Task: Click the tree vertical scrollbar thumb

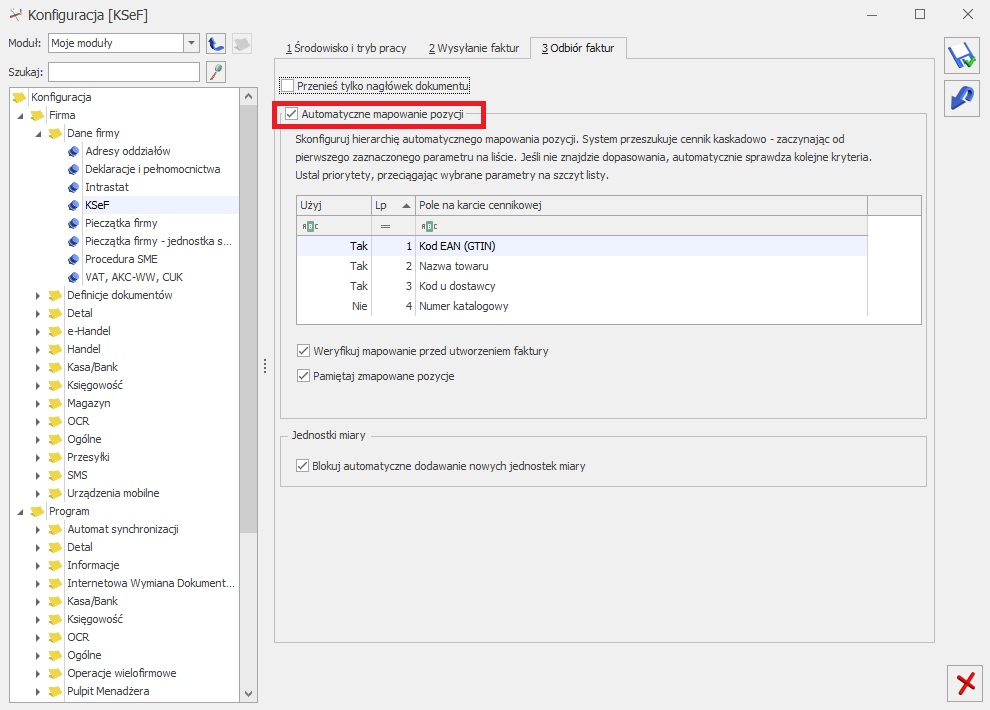Action: click(x=248, y=319)
